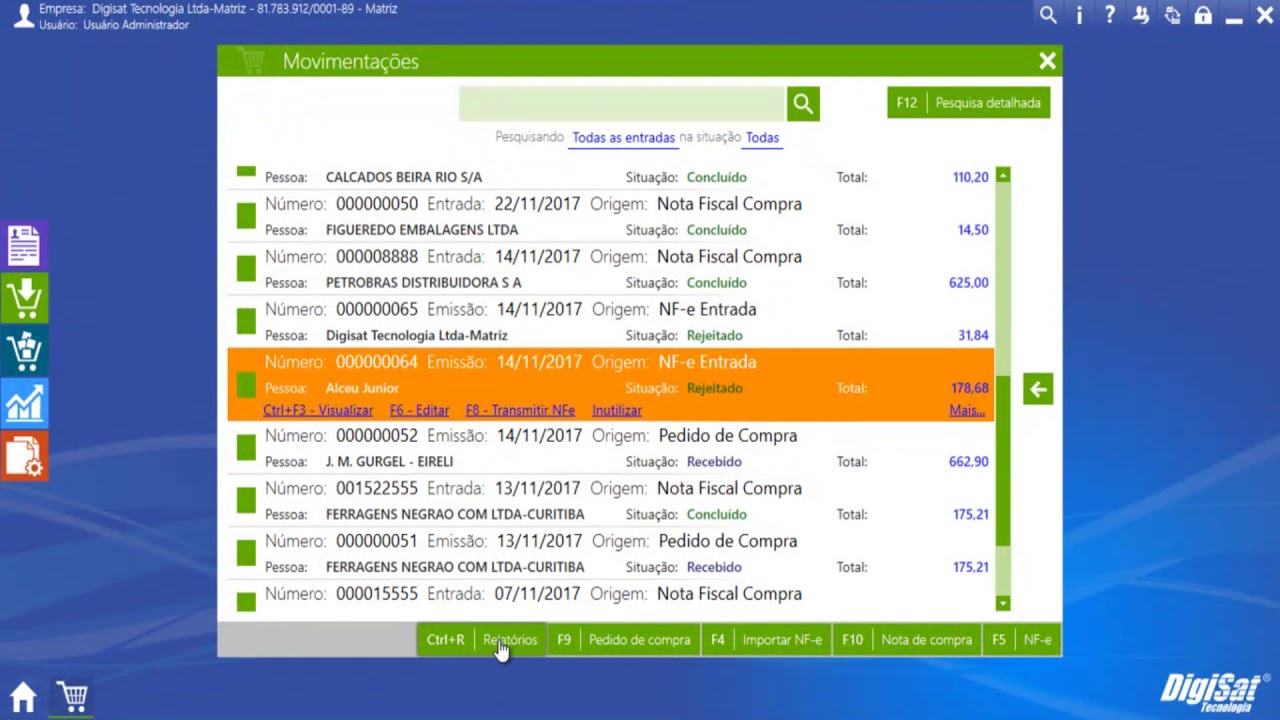Click the F5 NF-e button

(x=1022, y=640)
